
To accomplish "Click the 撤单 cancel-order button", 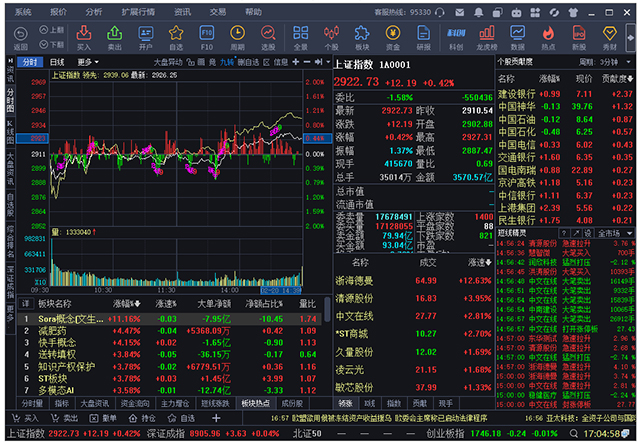I will point(103,418).
